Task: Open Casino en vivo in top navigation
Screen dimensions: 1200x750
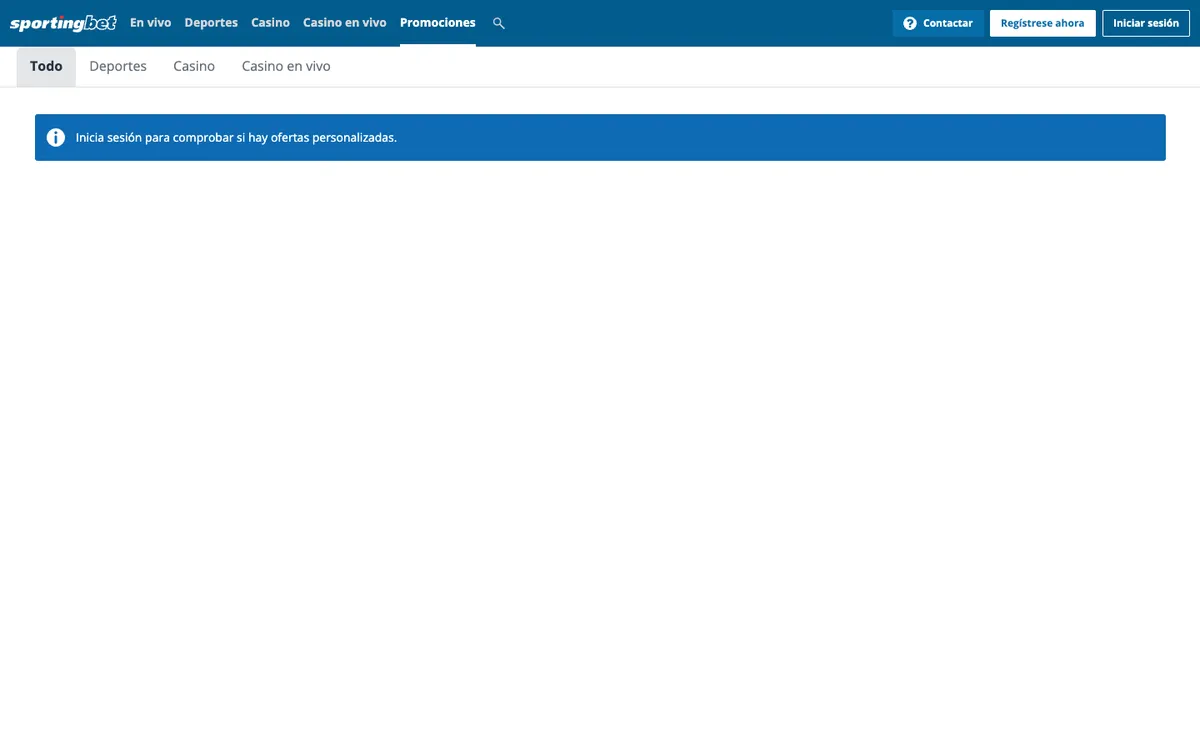Action: pos(344,23)
